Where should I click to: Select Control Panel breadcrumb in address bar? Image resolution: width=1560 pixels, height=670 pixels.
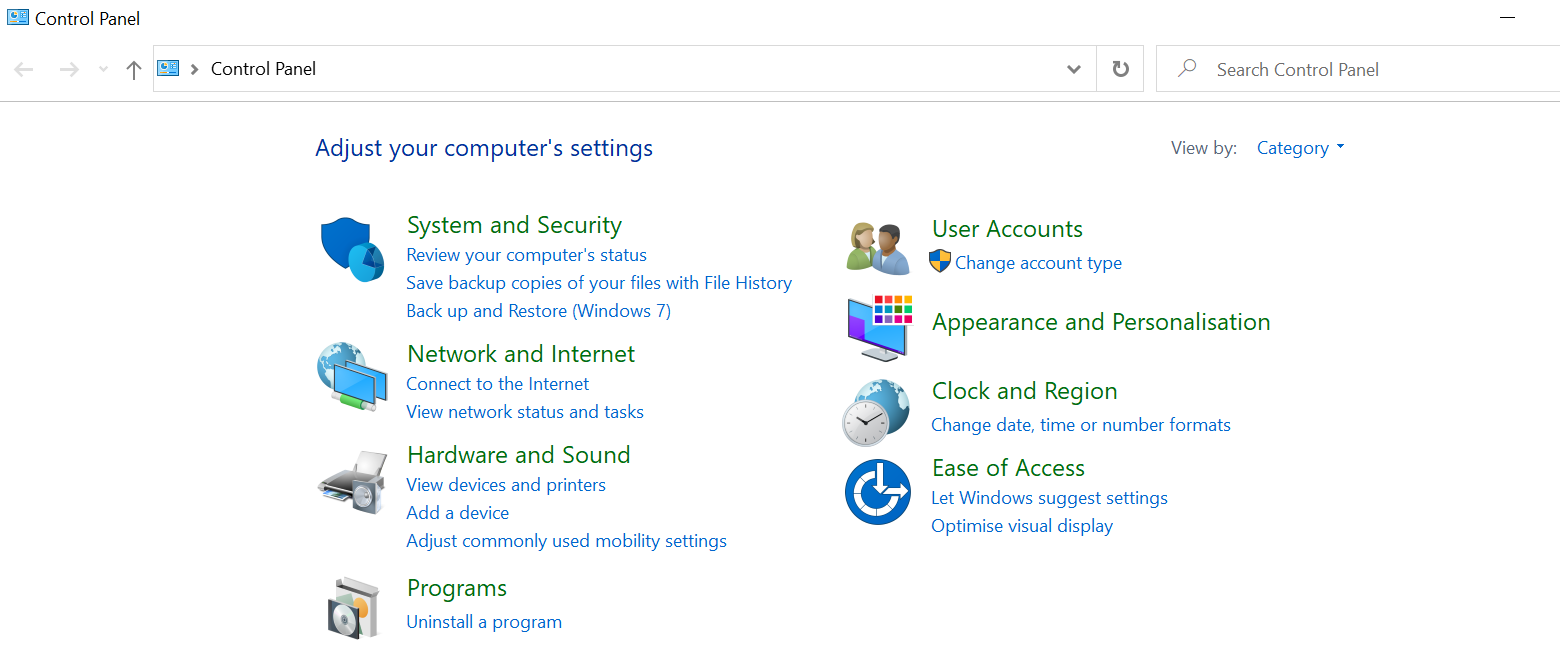pos(263,69)
